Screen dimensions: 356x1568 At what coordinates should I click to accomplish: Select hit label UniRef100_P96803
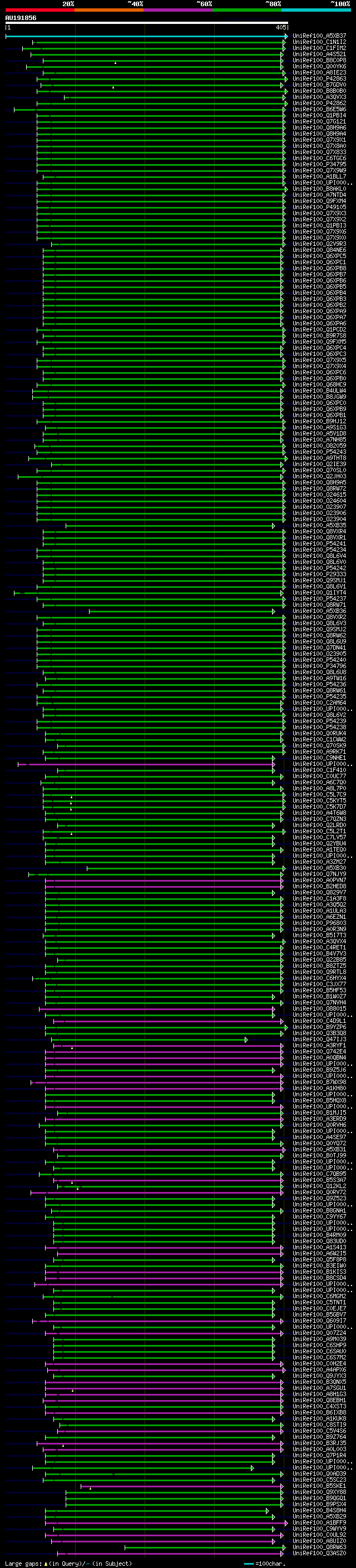(x=319, y=923)
